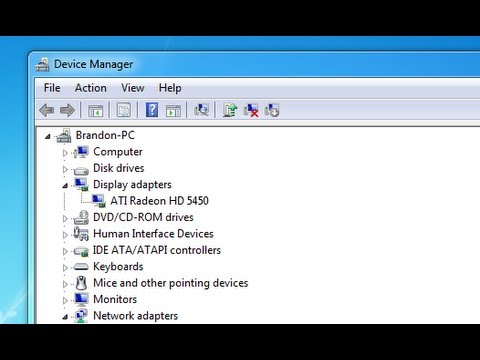Screen dimensions: 480x360
Task: Click the Properties sheet toolbar icon
Action: [x=124, y=110]
